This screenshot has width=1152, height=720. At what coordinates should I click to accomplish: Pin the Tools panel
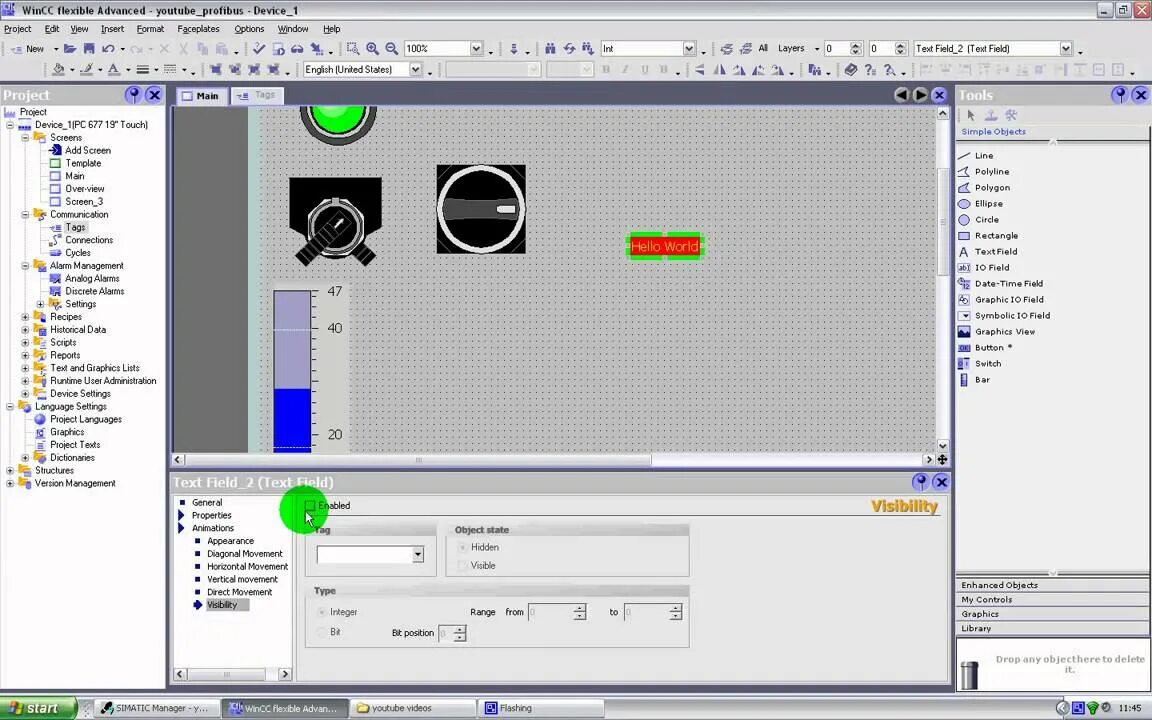point(1120,95)
